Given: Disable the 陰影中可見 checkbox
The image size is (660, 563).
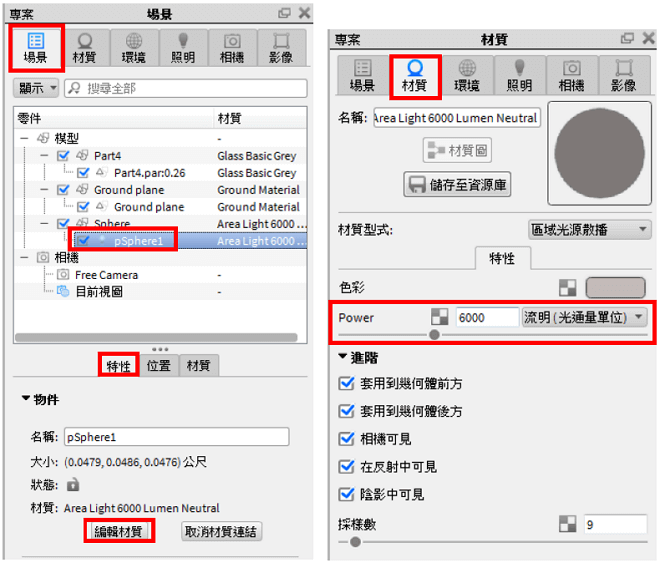Looking at the screenshot, I should tap(346, 494).
